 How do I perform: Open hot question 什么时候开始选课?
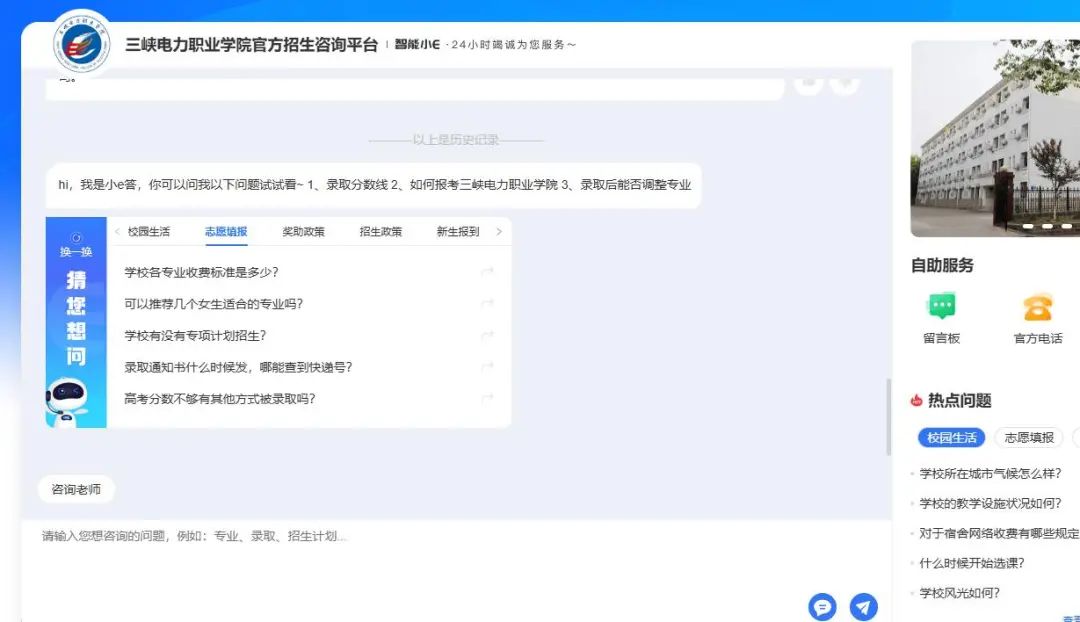972,563
